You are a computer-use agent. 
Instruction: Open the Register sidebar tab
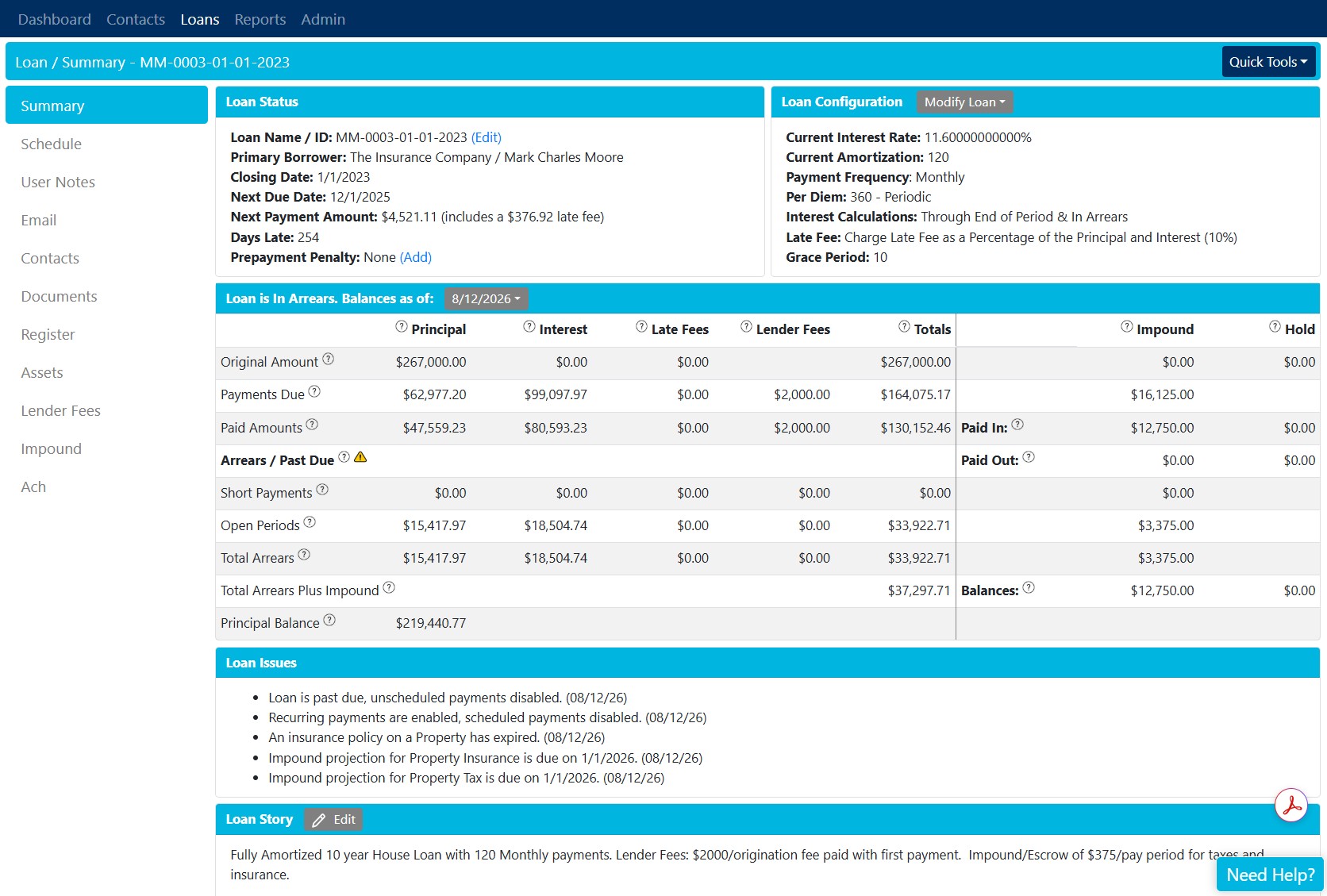pyautogui.click(x=106, y=334)
